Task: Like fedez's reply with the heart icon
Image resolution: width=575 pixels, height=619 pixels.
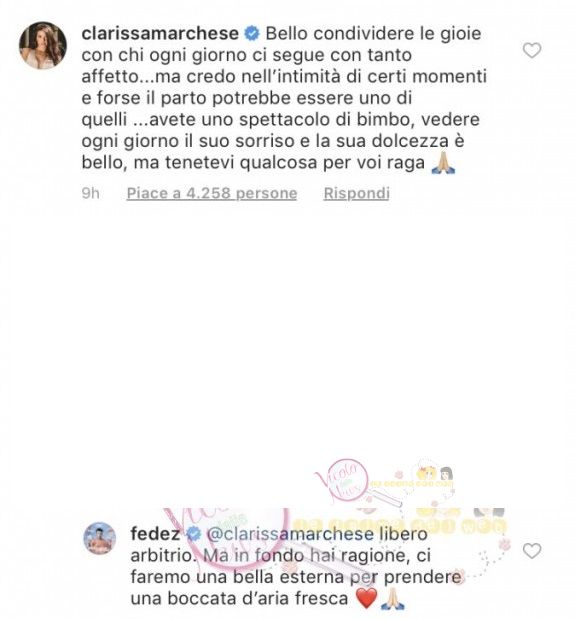Action: 532,551
